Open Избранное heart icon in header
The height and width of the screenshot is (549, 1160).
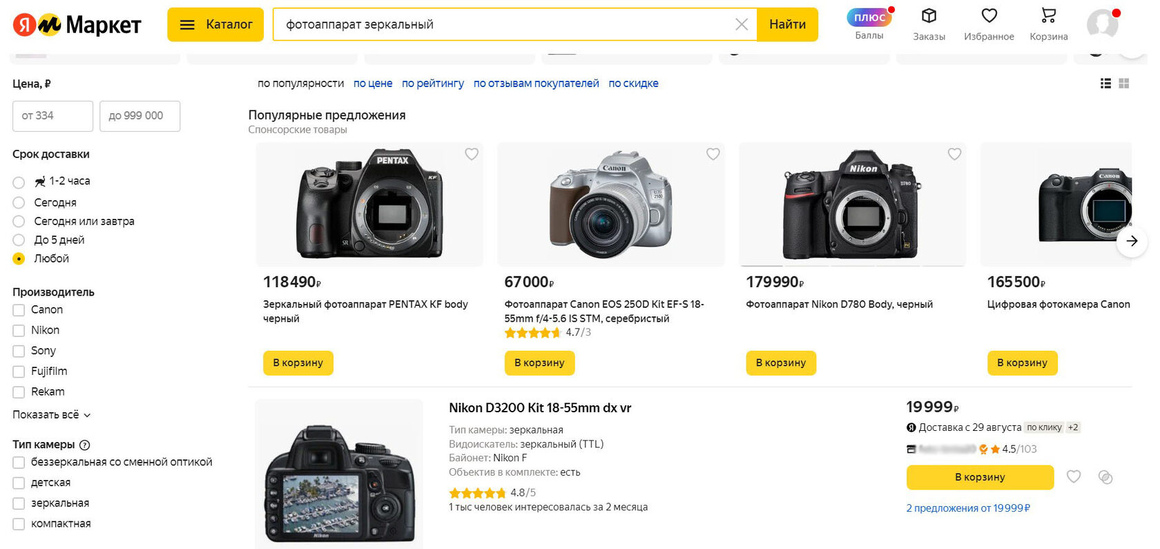point(989,16)
